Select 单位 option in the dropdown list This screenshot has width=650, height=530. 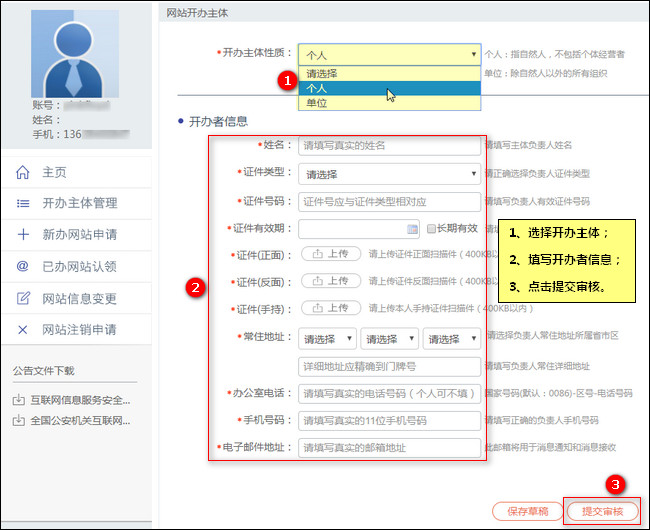coord(389,103)
